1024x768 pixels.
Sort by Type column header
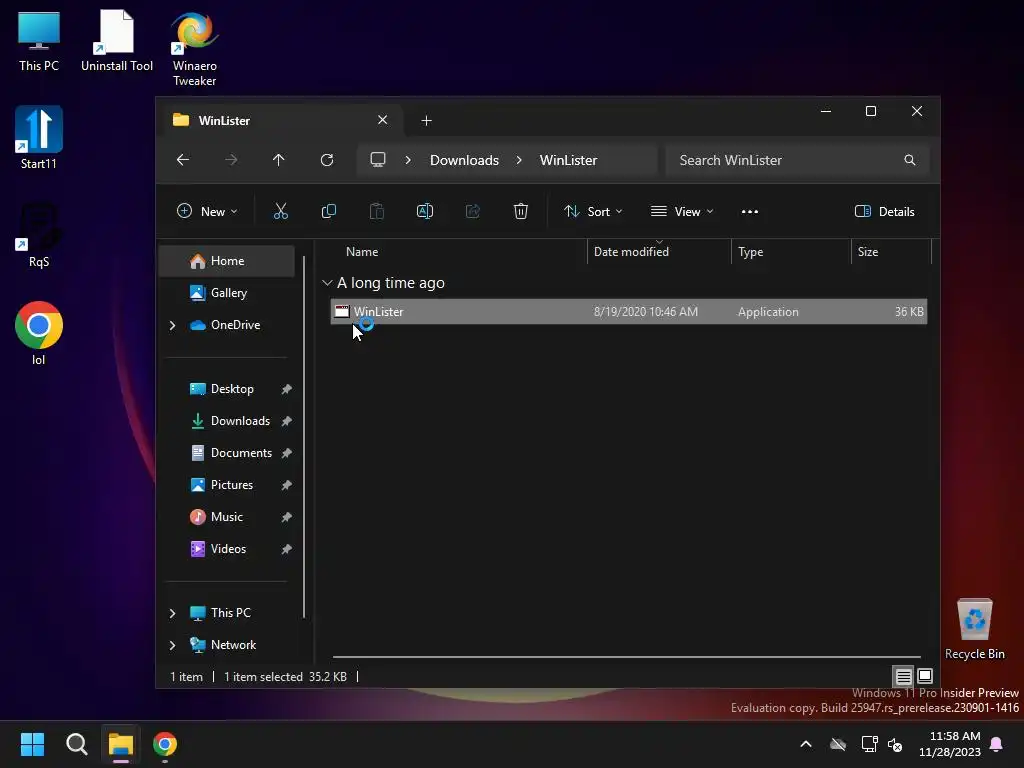[792, 252]
